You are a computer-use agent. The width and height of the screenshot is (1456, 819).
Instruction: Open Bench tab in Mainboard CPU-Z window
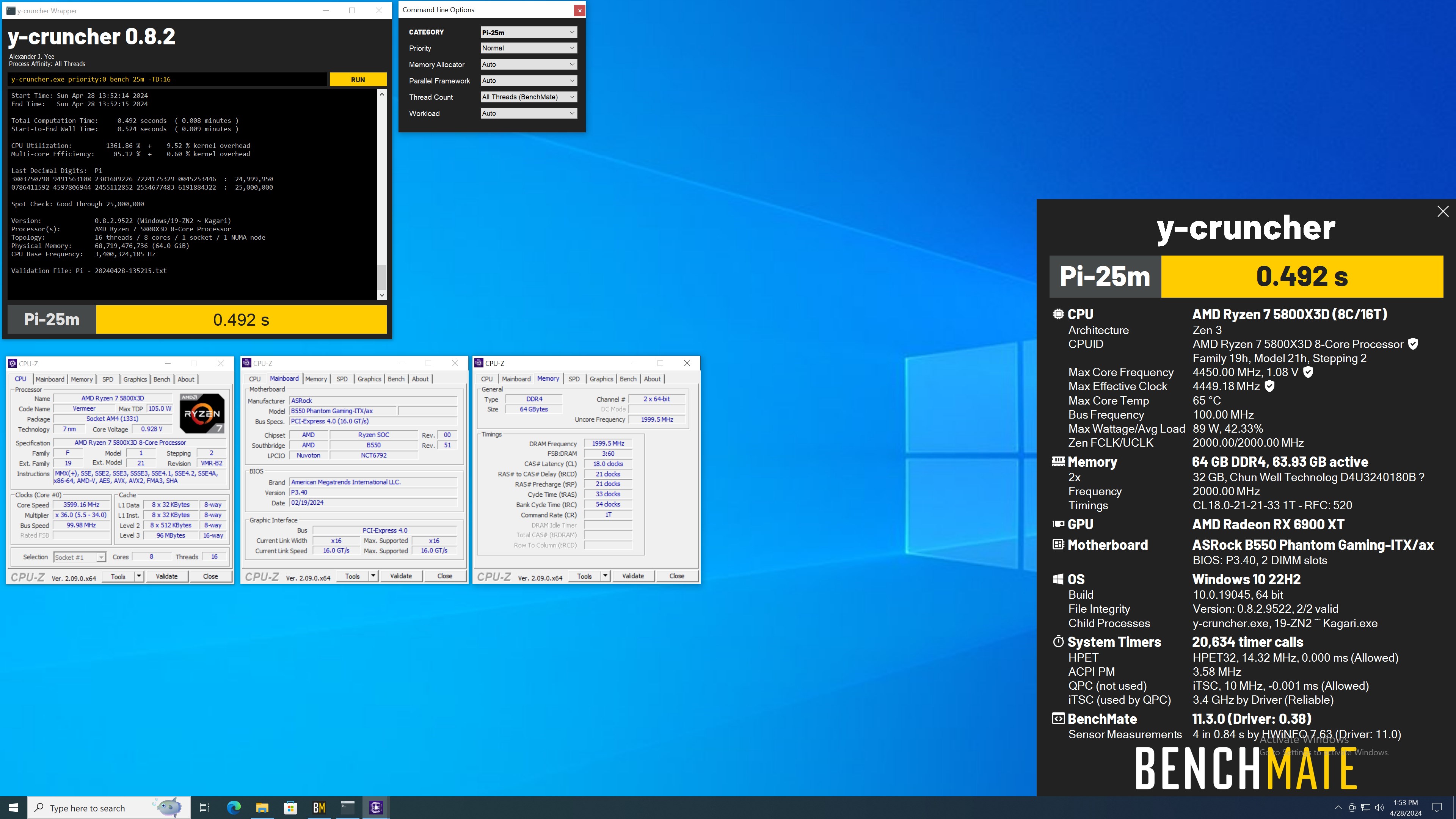[x=395, y=379]
